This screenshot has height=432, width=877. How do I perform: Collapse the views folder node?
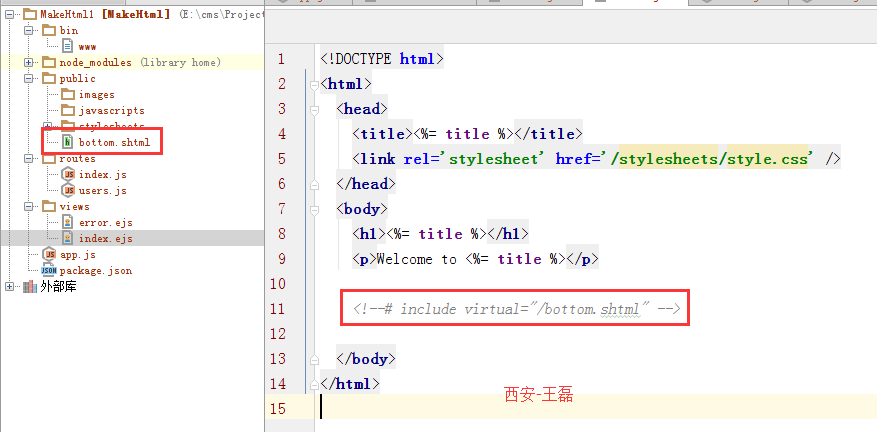click(x=29, y=206)
